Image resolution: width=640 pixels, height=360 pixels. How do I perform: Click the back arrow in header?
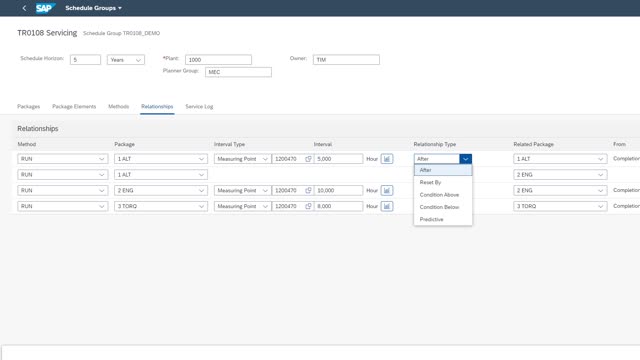point(24,8)
